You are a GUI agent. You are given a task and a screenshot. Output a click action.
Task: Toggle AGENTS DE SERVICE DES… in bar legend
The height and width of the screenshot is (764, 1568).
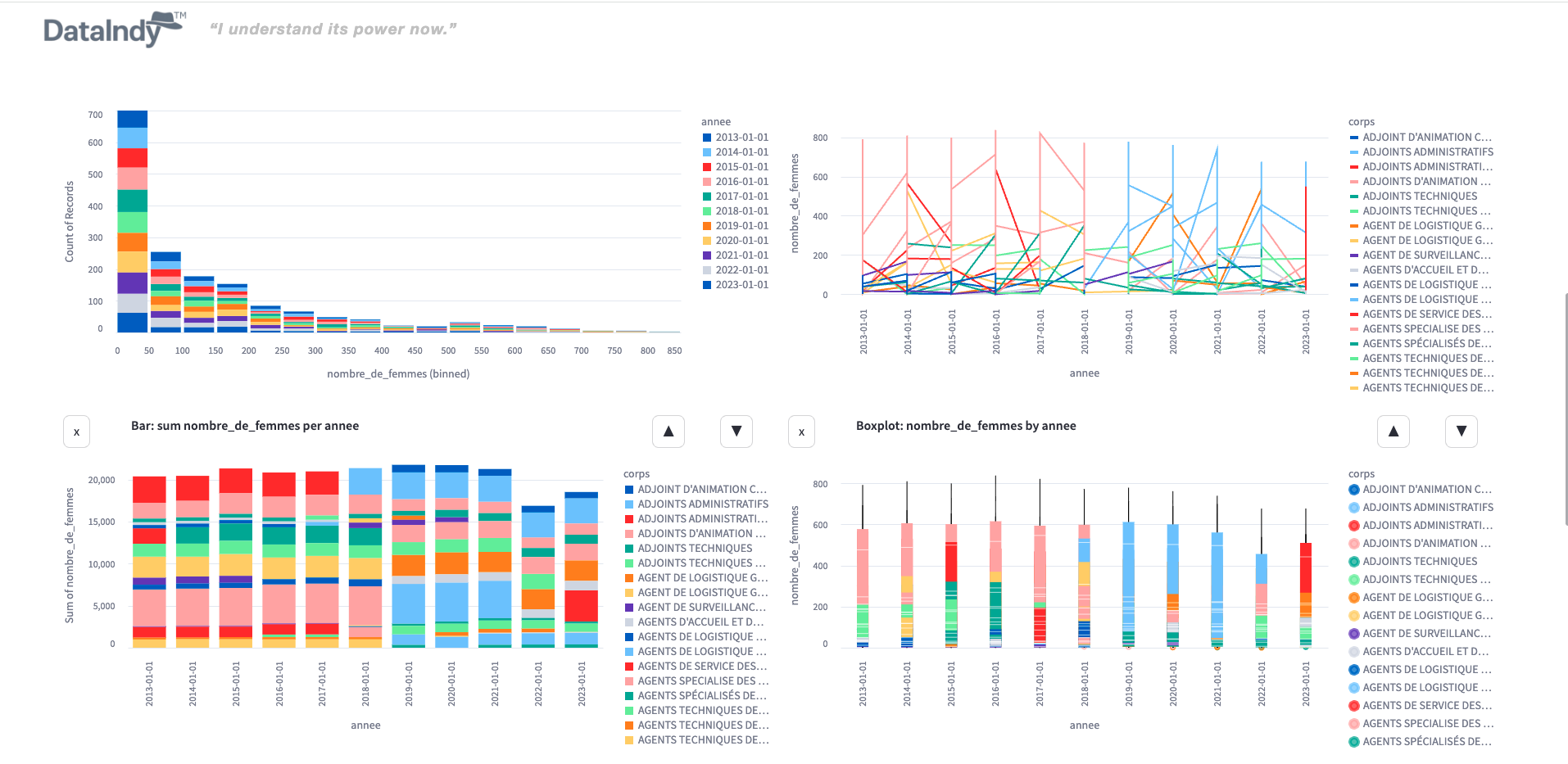coord(700,667)
